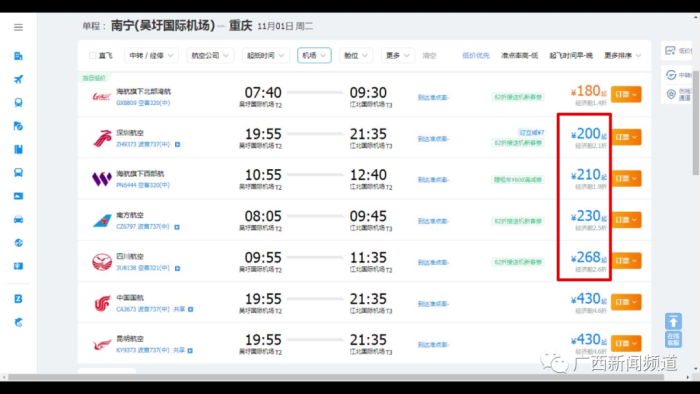Click the blue square icon beside CA3673
The height and width of the screenshot is (394, 700).
(191, 309)
